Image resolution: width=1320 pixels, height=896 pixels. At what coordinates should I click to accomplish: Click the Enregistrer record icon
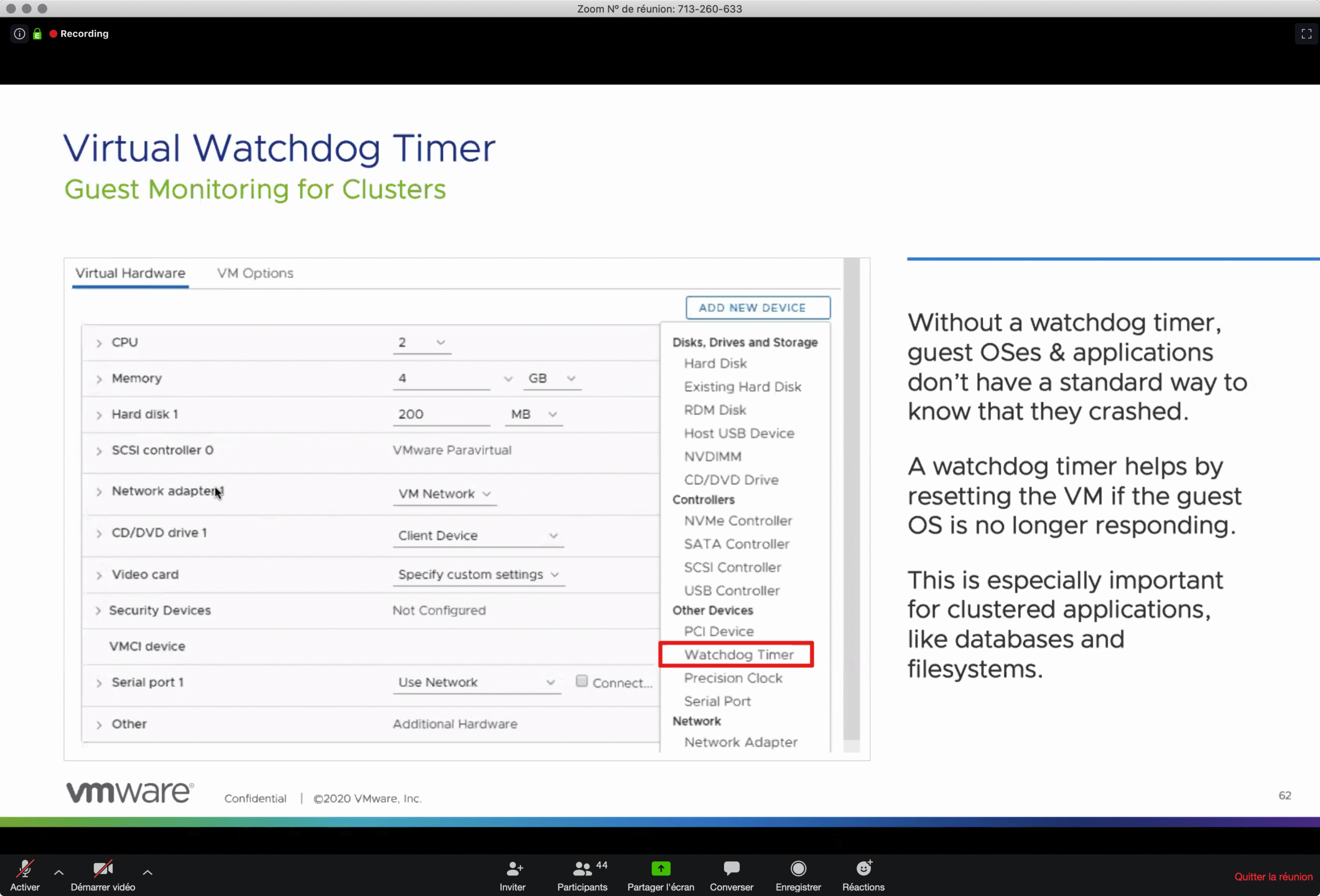[x=798, y=869]
